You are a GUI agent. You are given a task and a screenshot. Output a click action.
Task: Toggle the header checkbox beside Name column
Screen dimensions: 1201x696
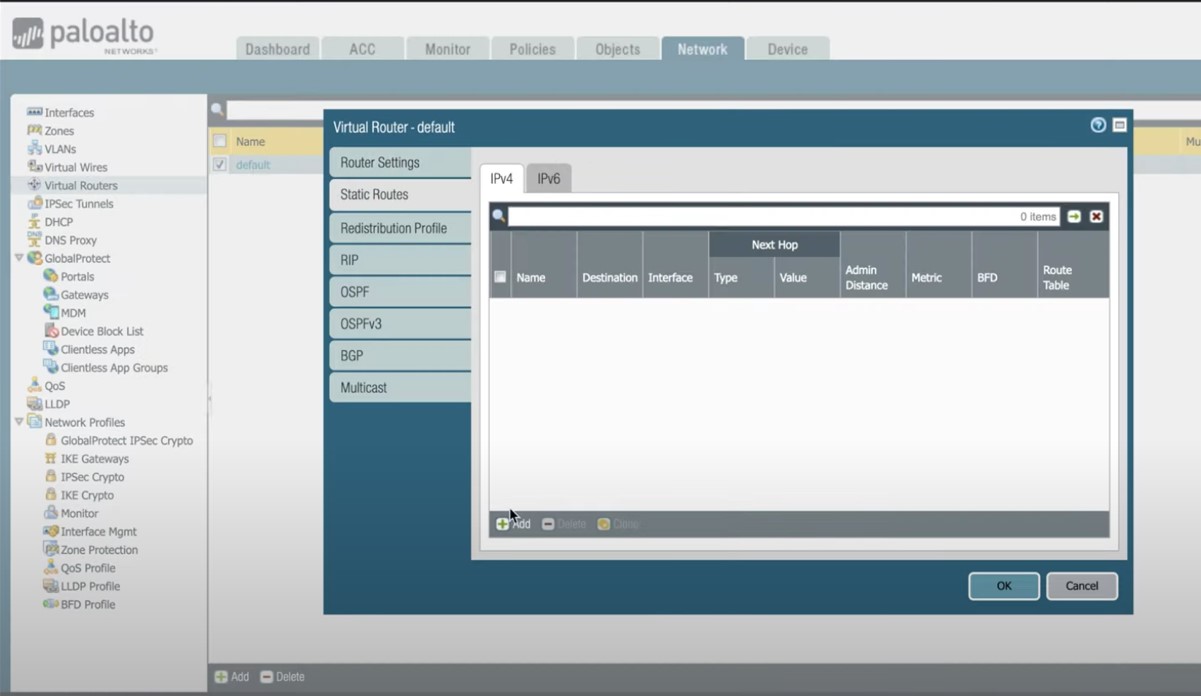220,141
